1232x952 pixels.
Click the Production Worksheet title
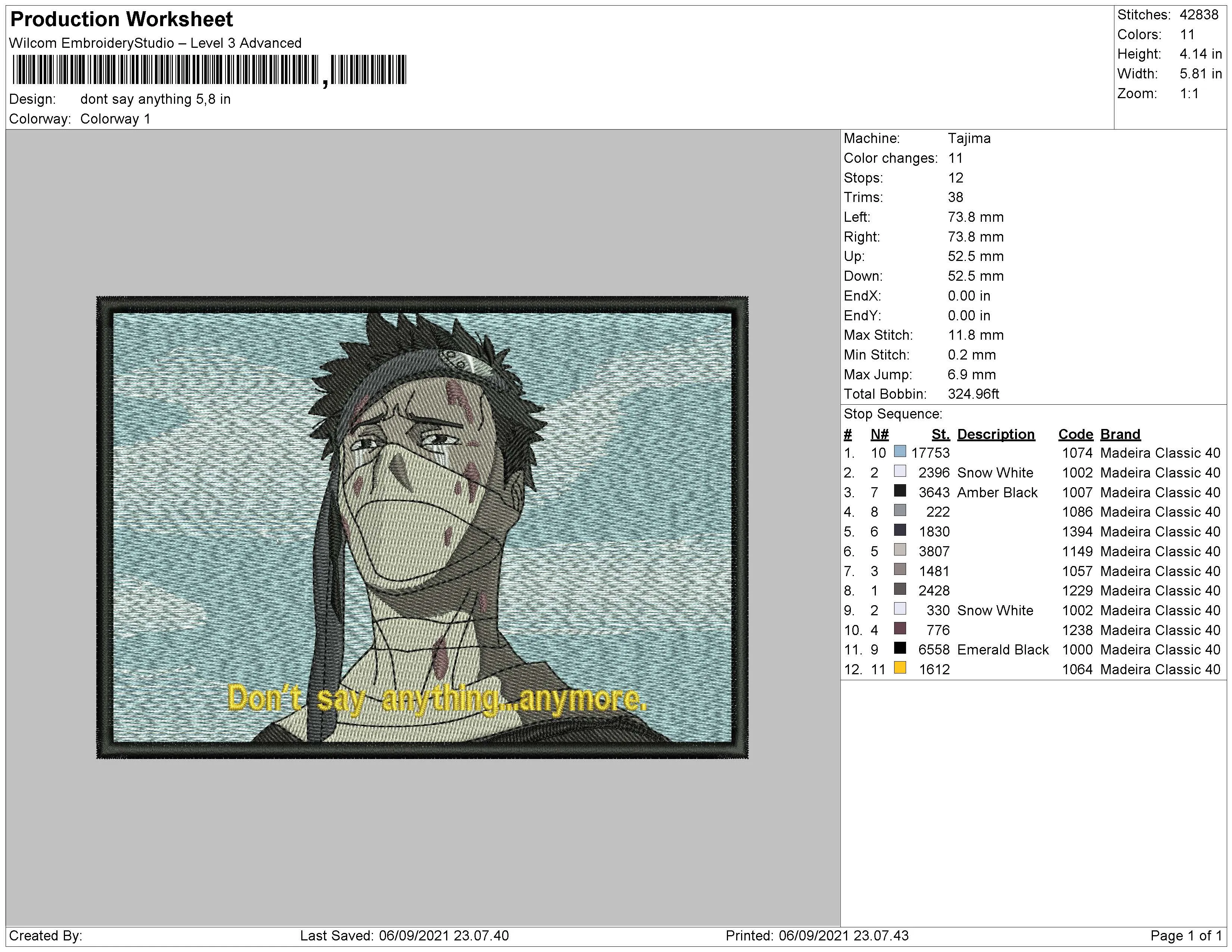point(121,19)
